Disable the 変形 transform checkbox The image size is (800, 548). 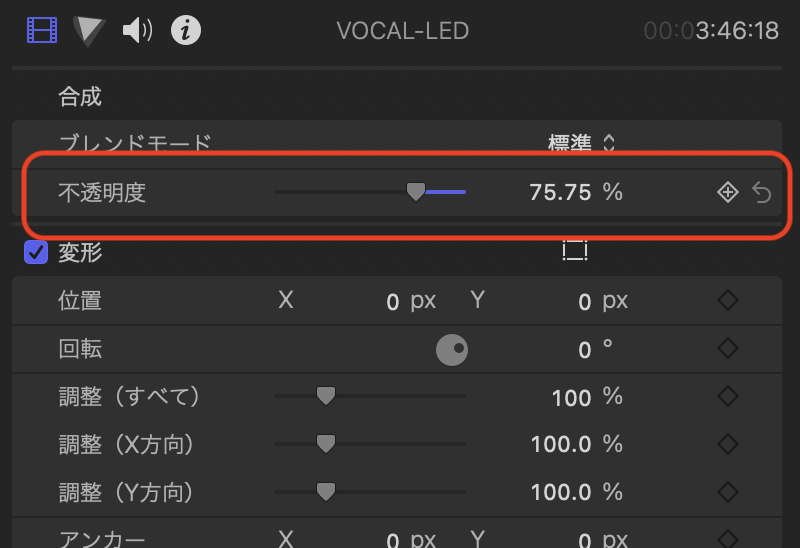tap(36, 253)
